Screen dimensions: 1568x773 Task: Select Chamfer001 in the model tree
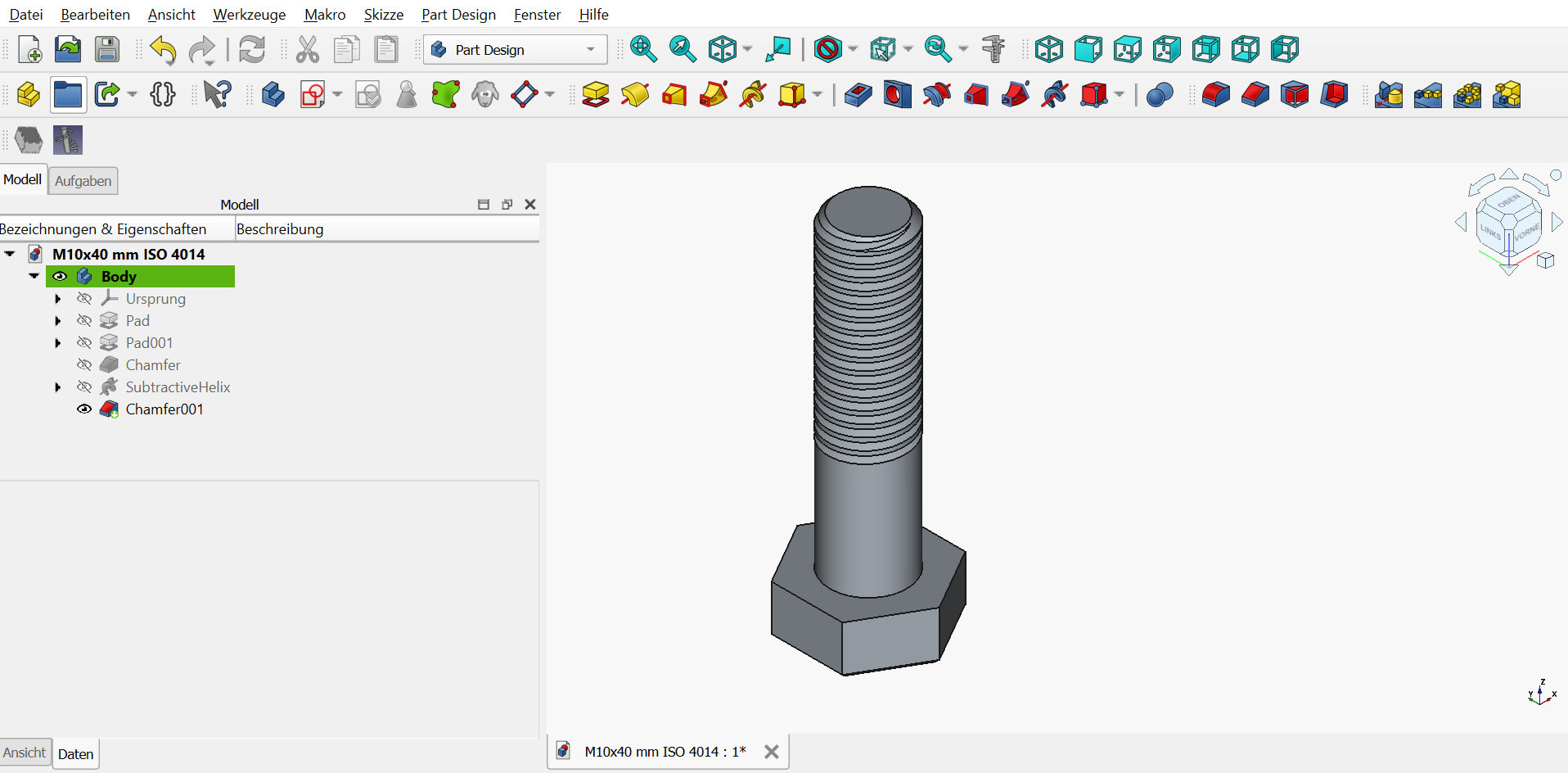point(164,409)
